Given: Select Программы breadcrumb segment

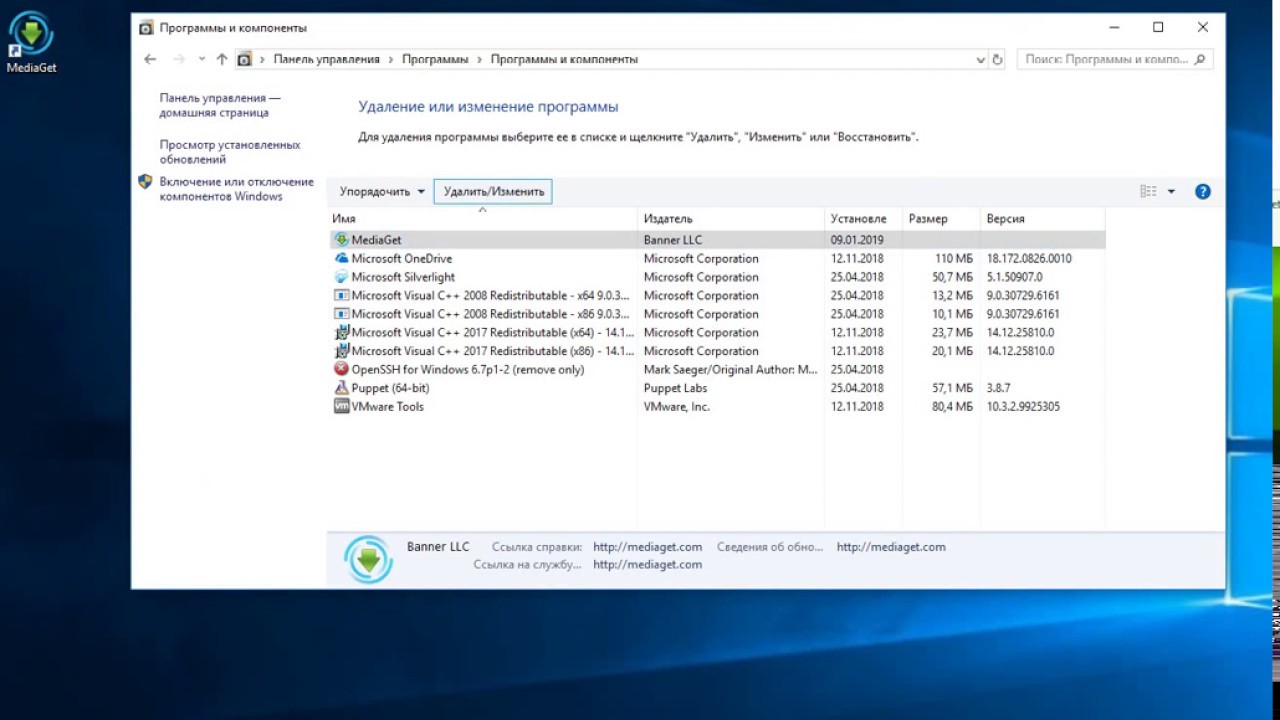Looking at the screenshot, I should tap(435, 59).
